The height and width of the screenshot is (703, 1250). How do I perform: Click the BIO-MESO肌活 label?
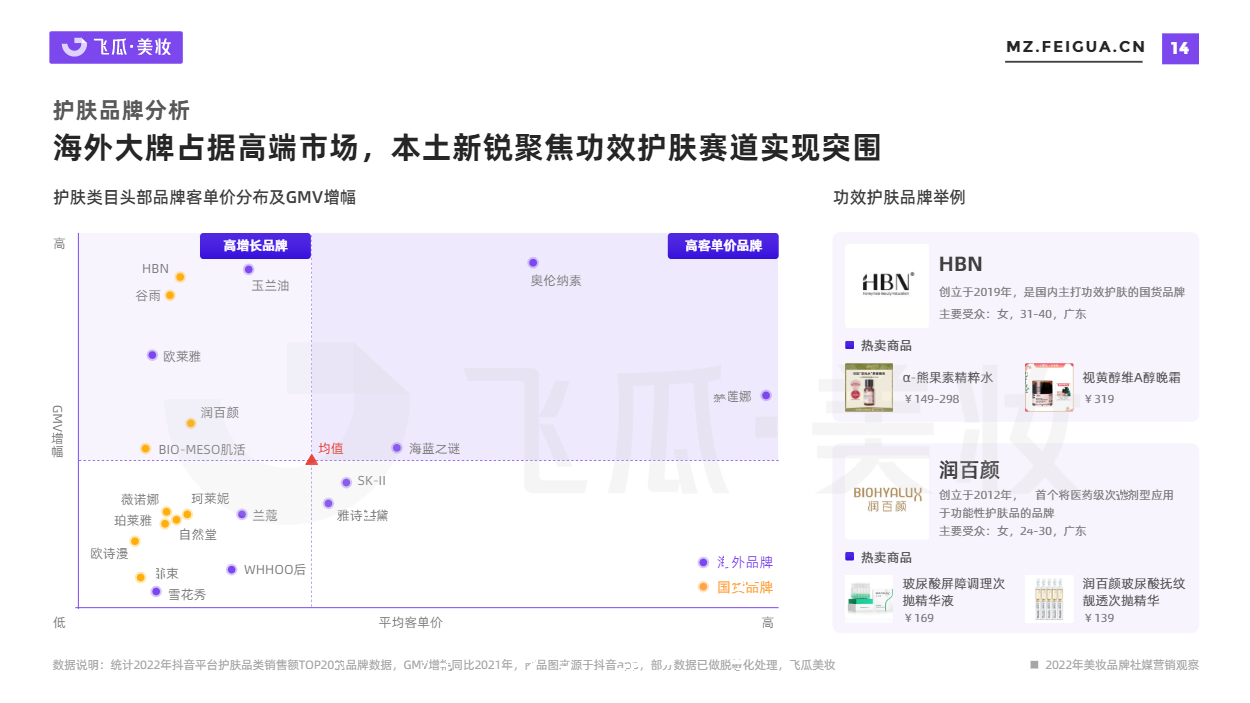(202, 450)
